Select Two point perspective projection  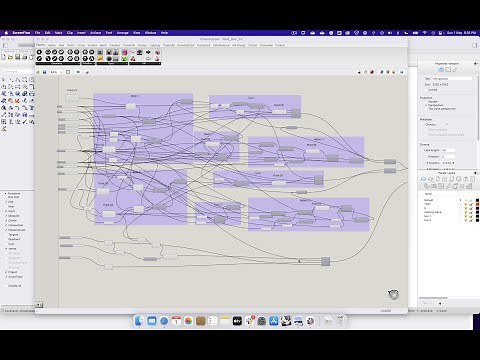(440, 109)
